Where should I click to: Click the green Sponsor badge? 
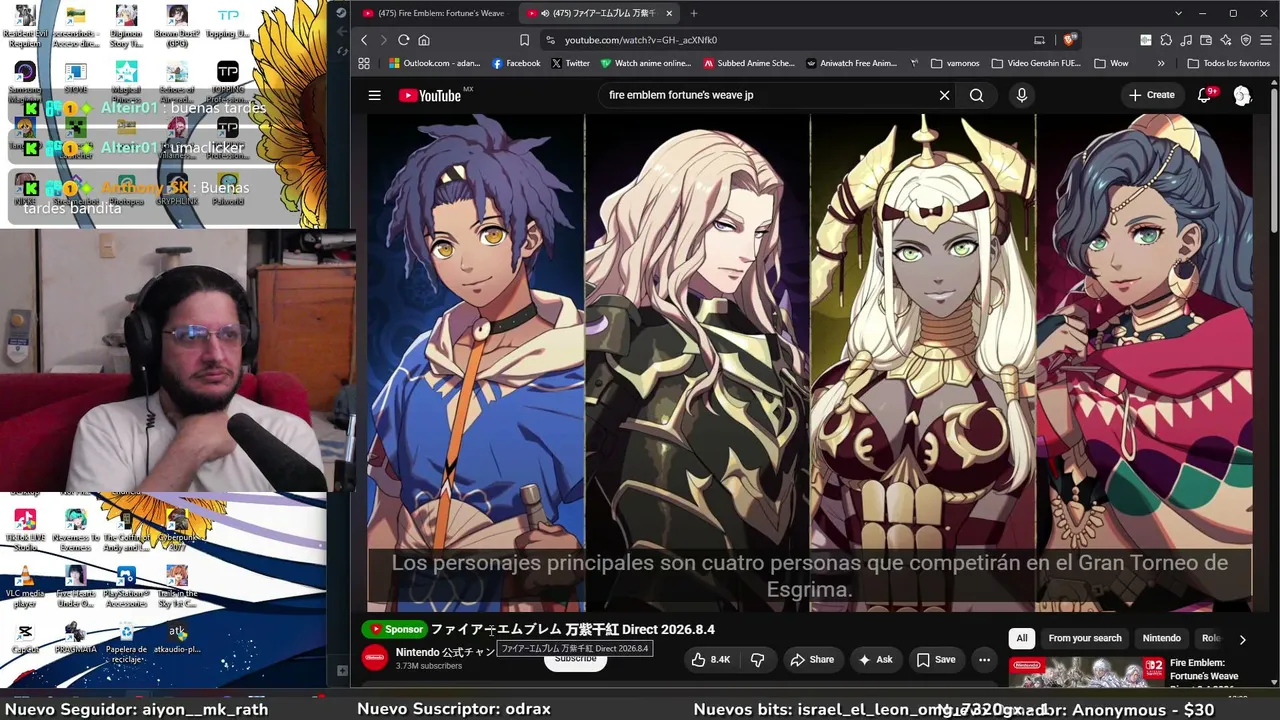click(394, 630)
